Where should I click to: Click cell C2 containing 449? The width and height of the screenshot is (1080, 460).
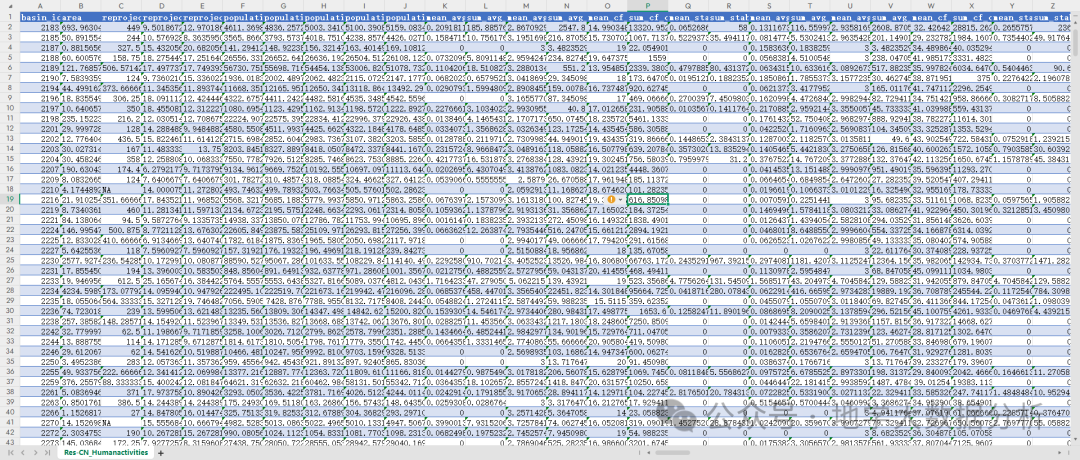click(x=121, y=25)
